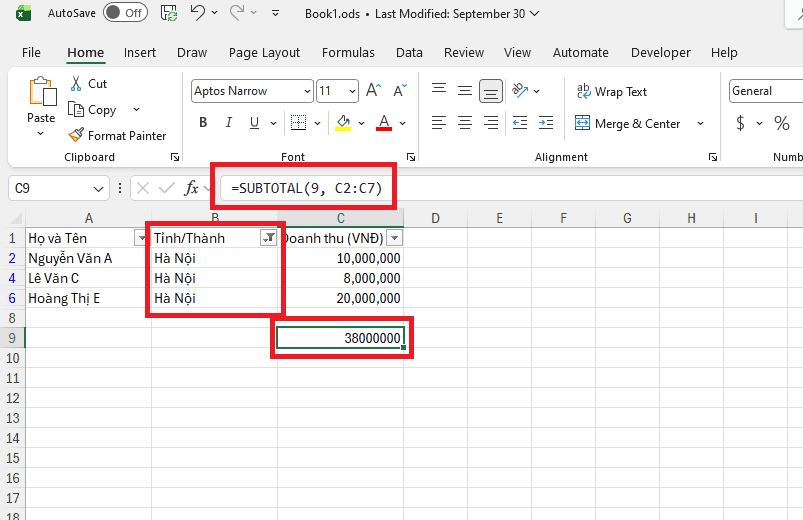Image resolution: width=803 pixels, height=520 pixels.
Task: Click Align Right icon
Action: coord(491,122)
